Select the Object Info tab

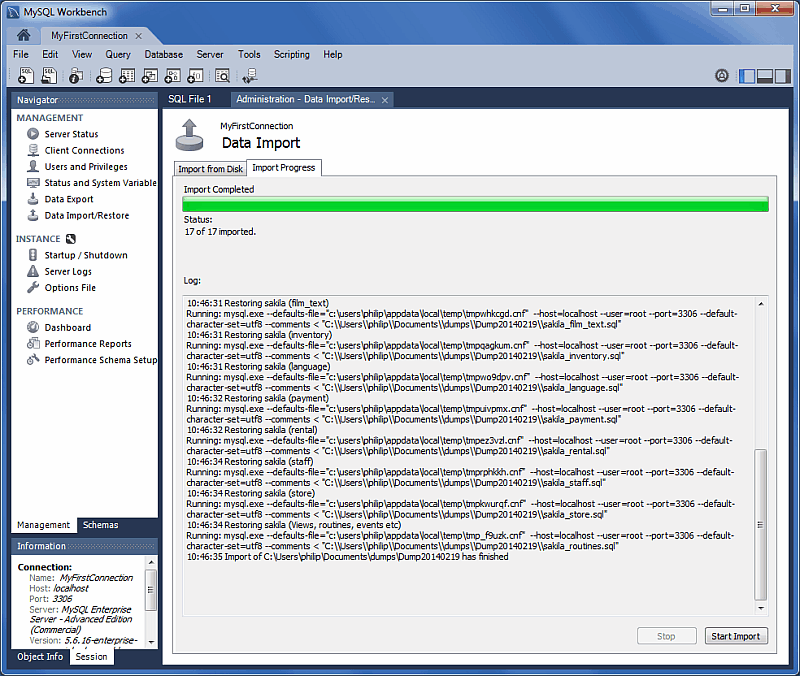[40, 657]
